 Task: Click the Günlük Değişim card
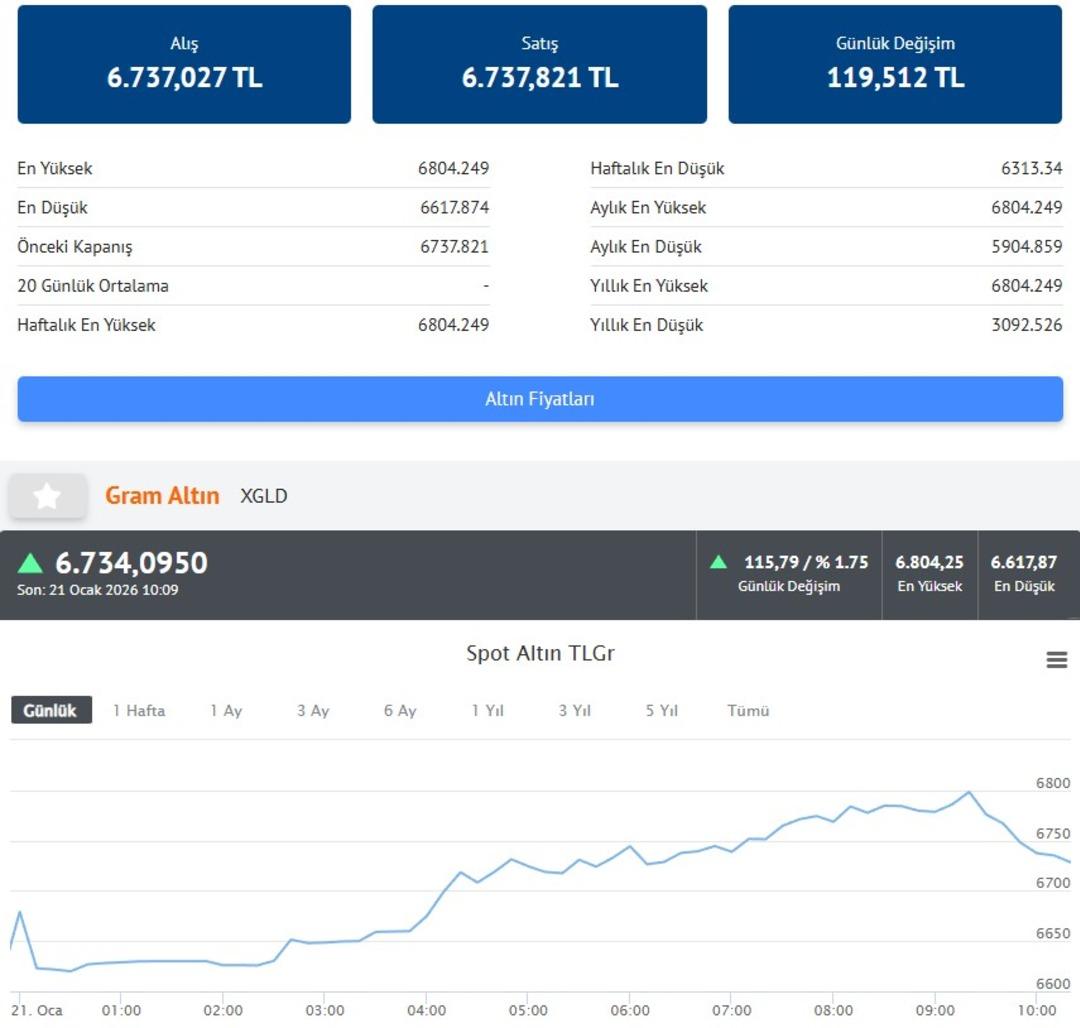pos(895,64)
